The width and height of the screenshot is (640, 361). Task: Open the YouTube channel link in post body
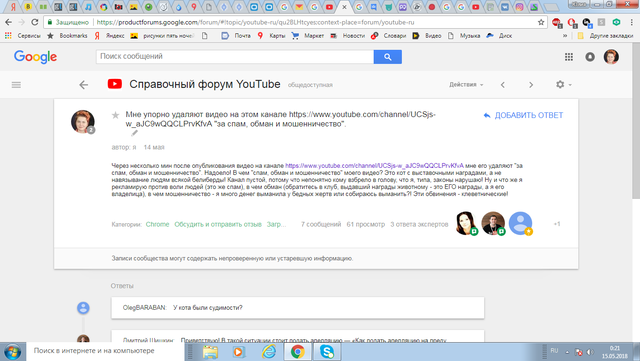point(374,165)
